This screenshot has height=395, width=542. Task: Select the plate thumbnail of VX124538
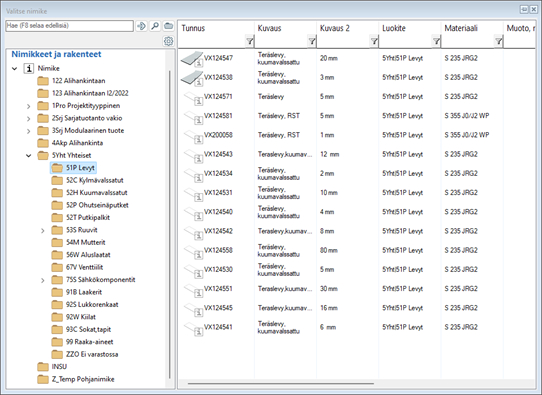tap(192, 78)
